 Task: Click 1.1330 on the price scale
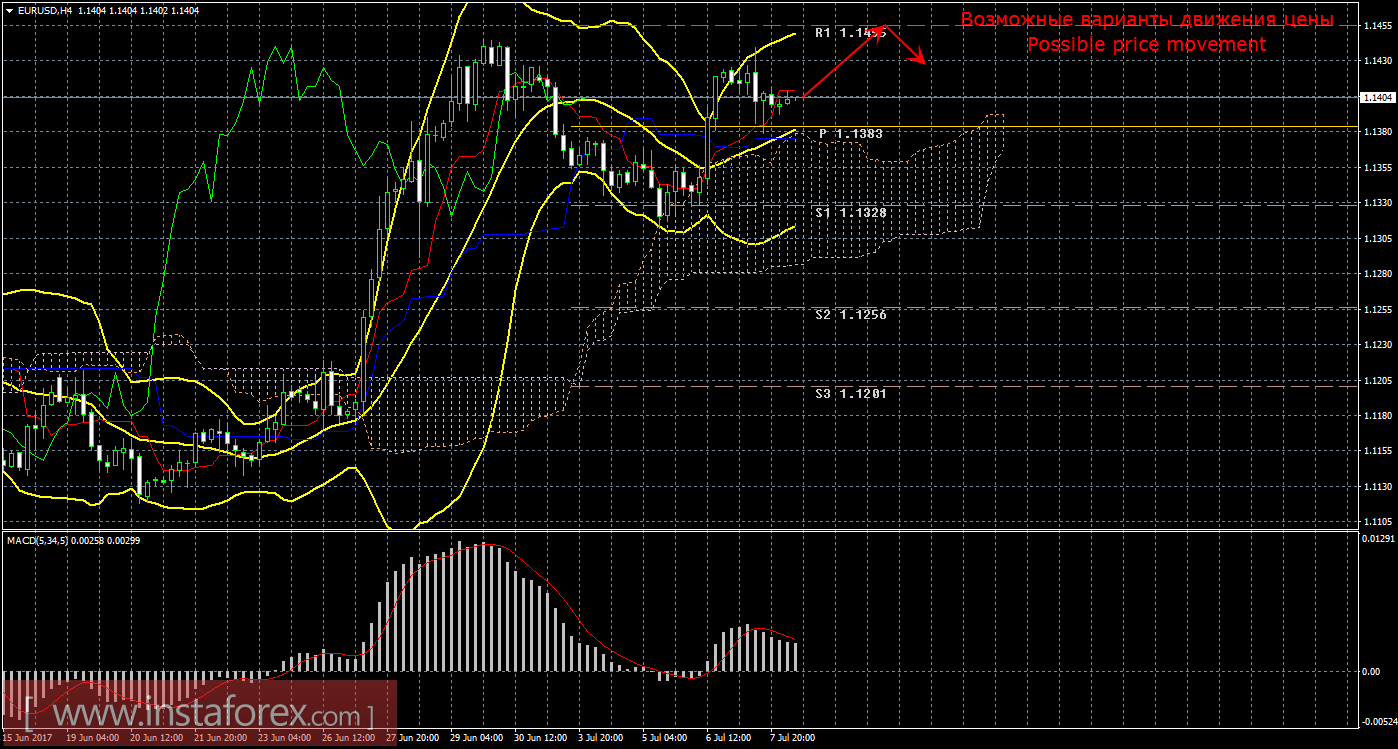coord(1379,204)
